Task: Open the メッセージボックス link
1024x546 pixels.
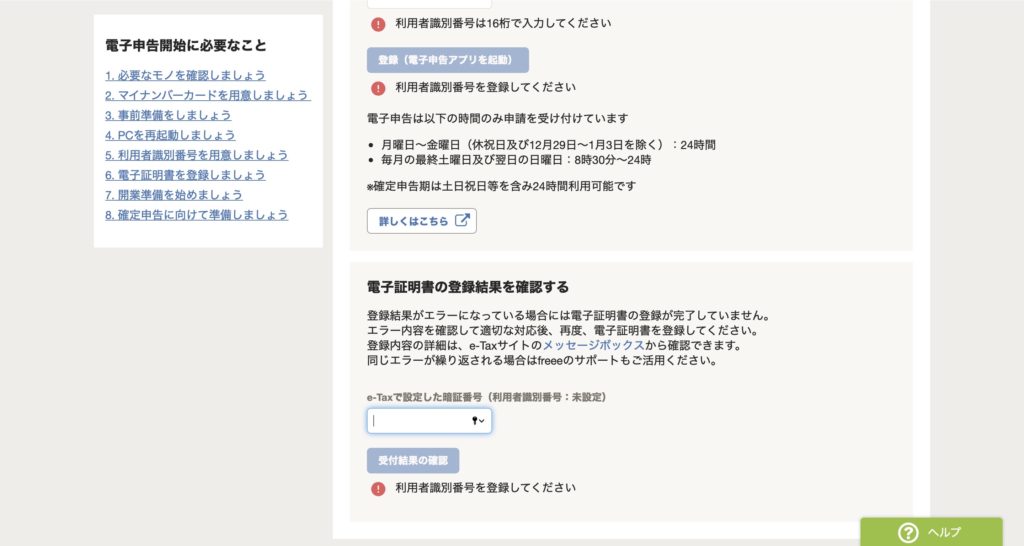Action: (593, 345)
